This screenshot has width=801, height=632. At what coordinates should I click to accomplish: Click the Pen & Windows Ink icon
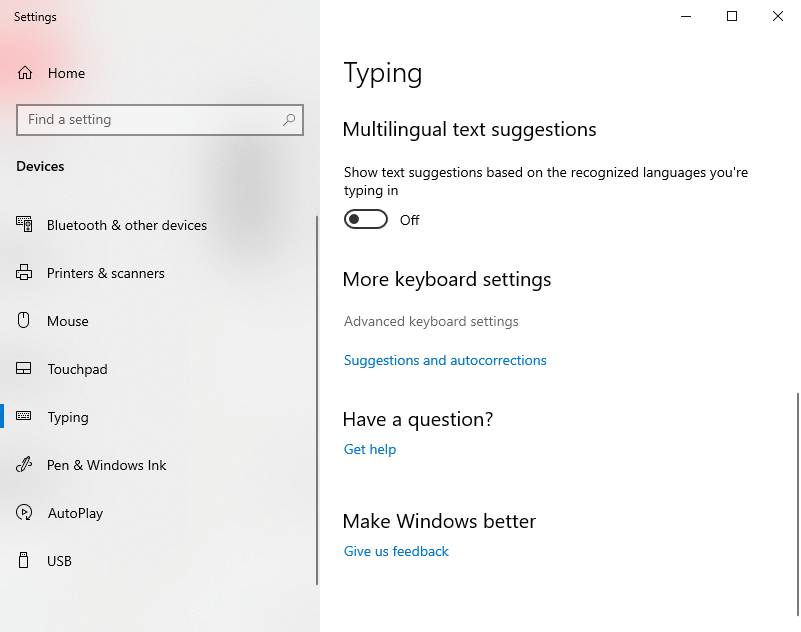click(x=24, y=464)
